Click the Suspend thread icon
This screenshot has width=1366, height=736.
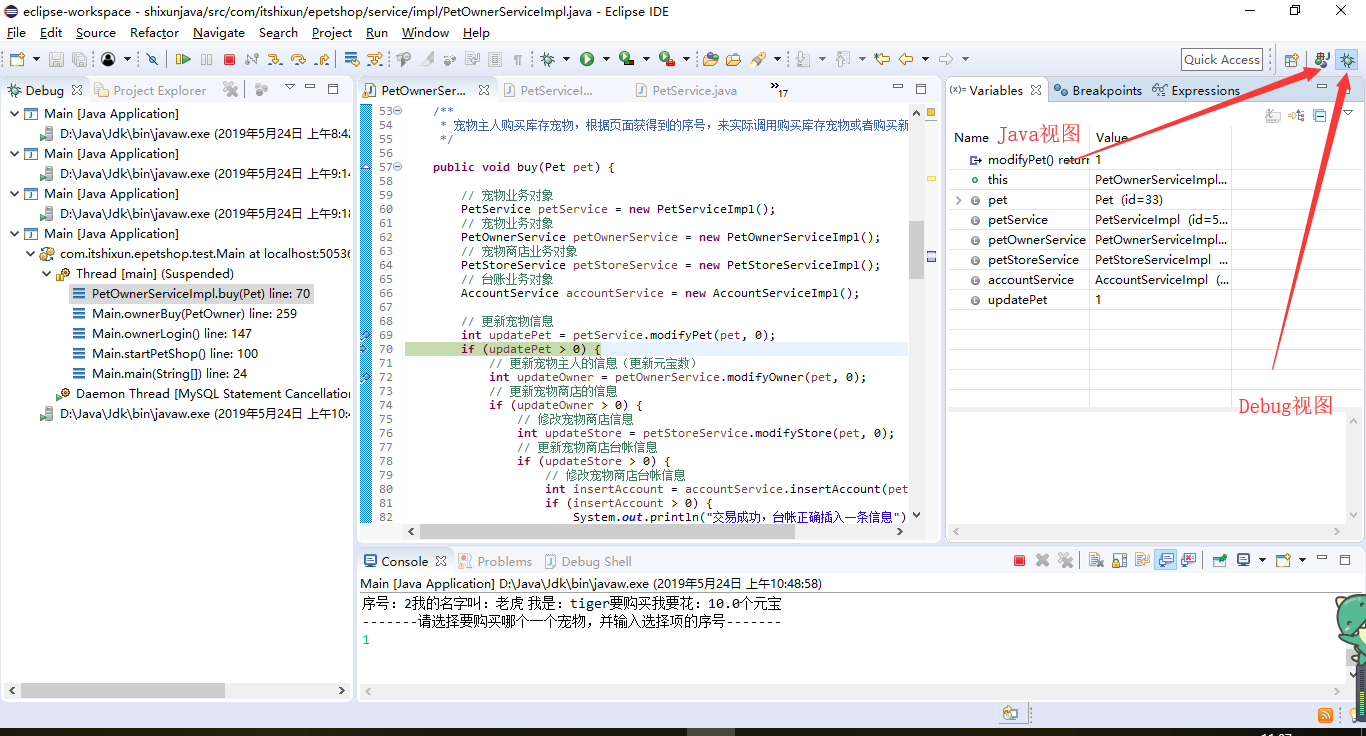pos(206,59)
